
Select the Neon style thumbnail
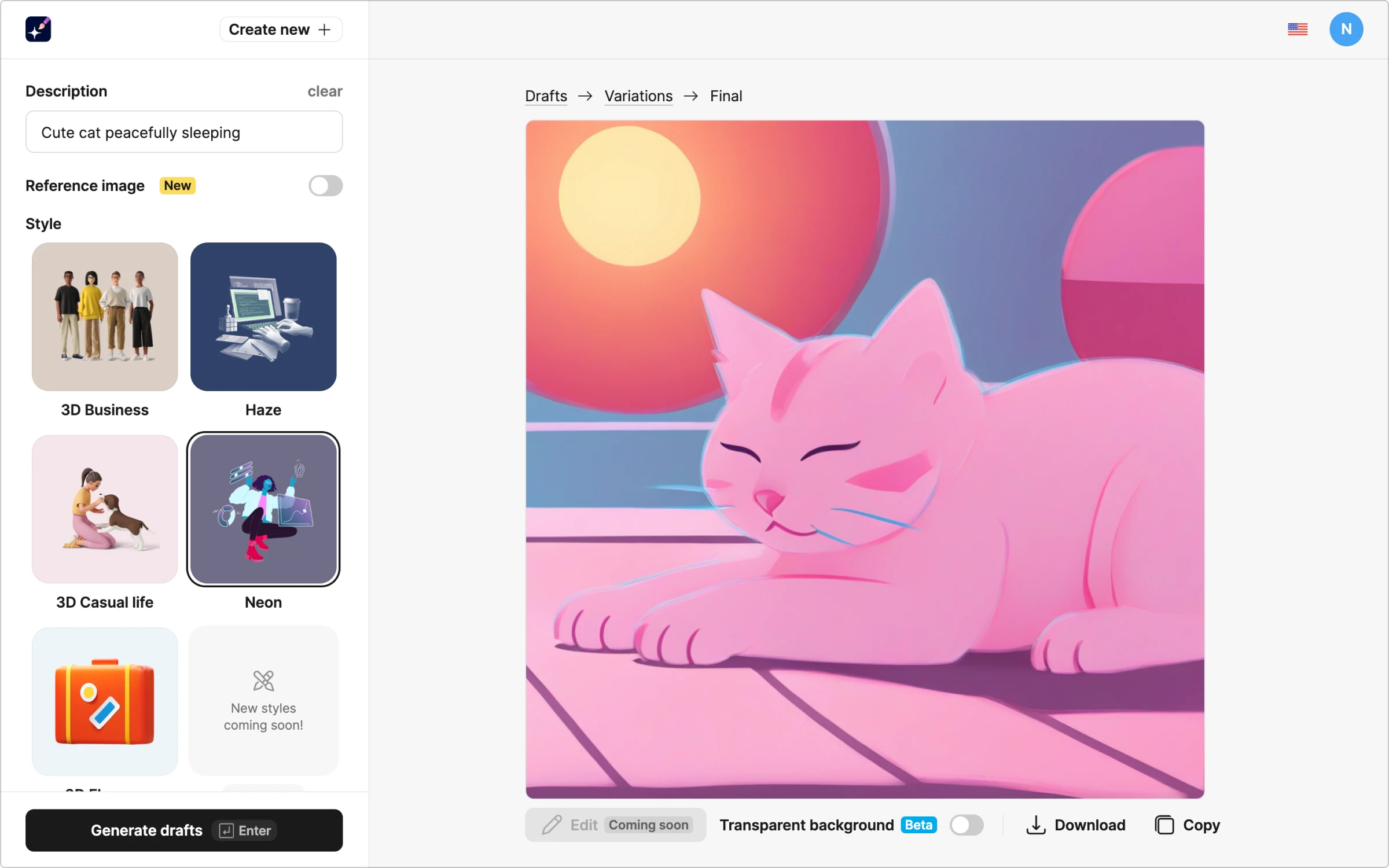(x=263, y=509)
